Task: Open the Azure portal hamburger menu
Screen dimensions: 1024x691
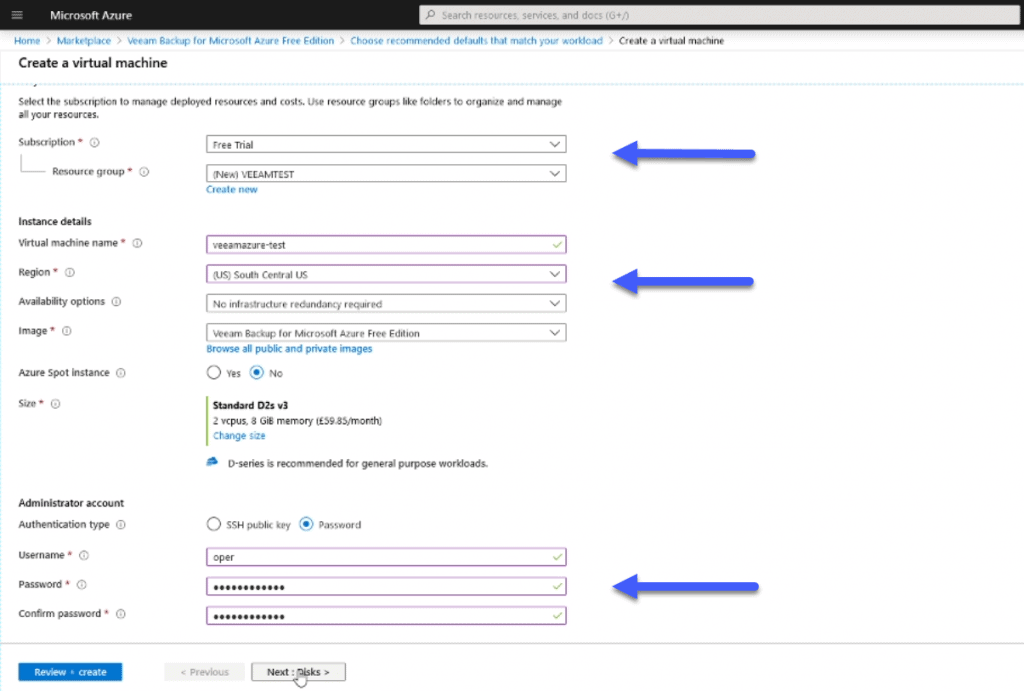Action: 17,15
